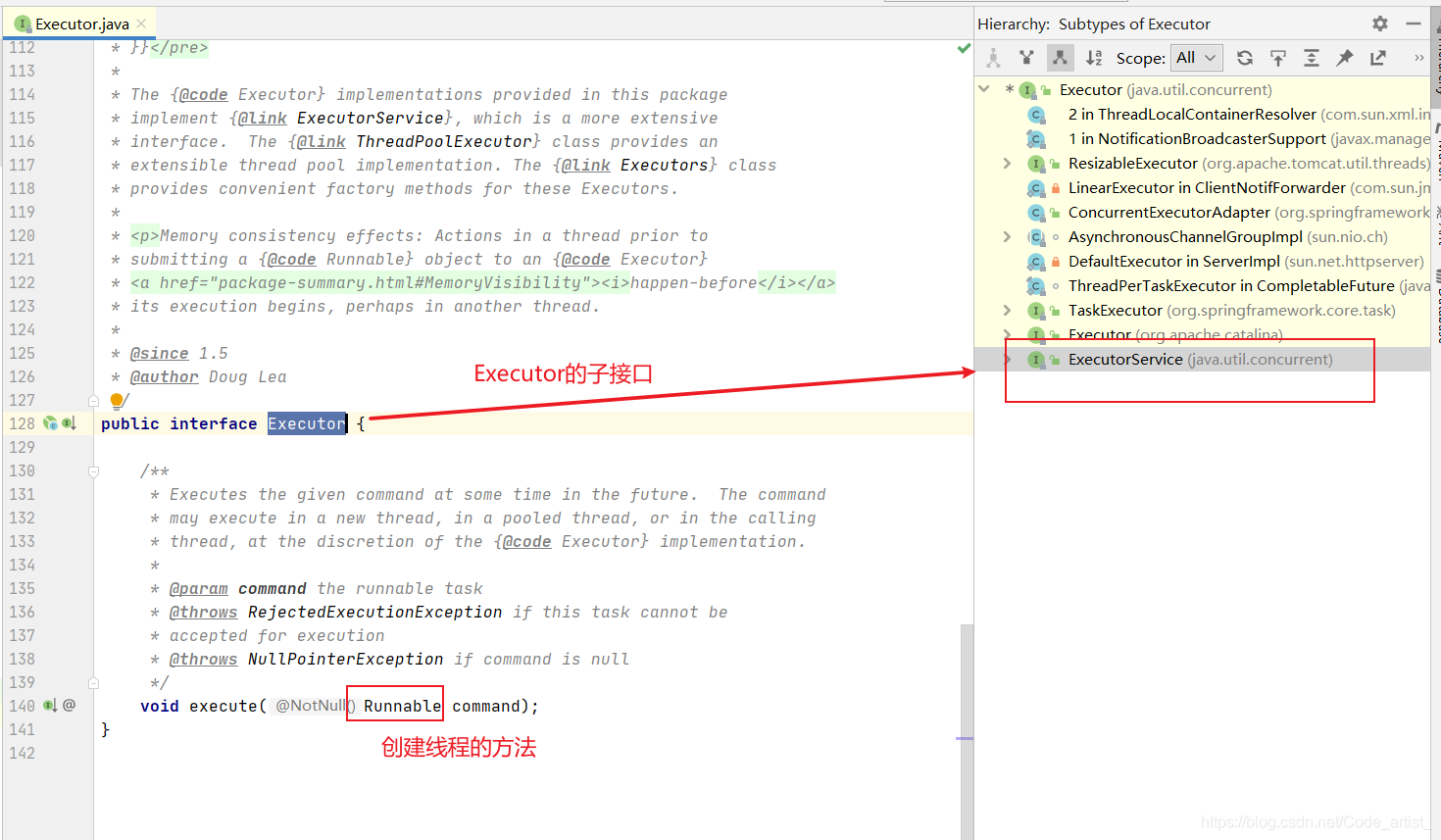Select Executor (java.util.concurrent) root row
Image resolution: width=1441 pixels, height=840 pixels.
[x=1203, y=89]
